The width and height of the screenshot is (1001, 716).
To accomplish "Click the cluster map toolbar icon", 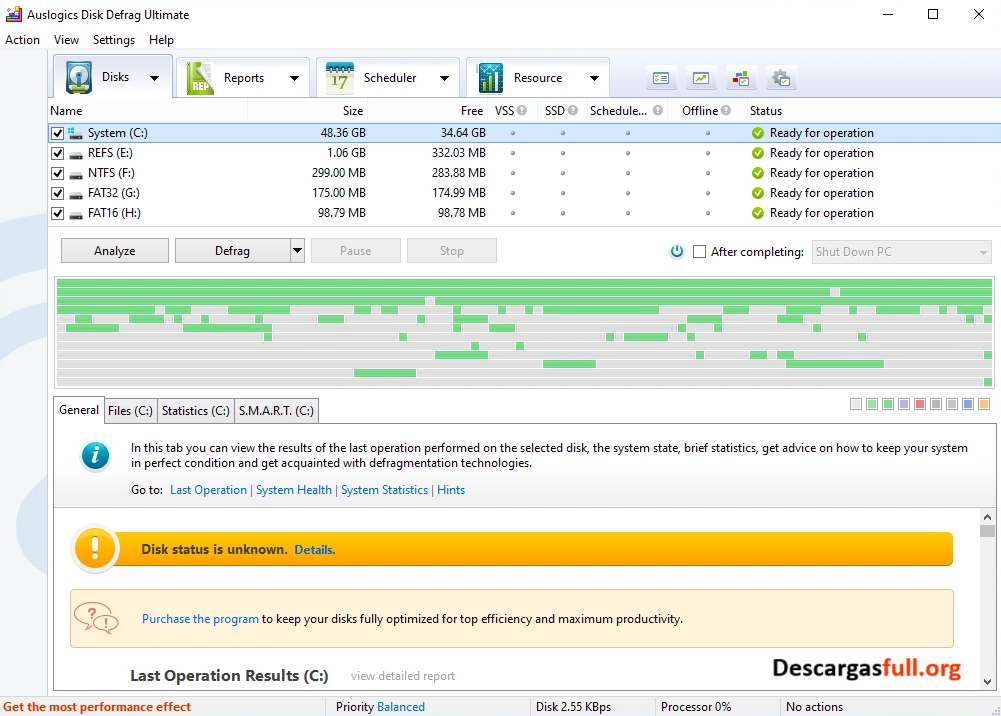I will pyautogui.click(x=741, y=77).
